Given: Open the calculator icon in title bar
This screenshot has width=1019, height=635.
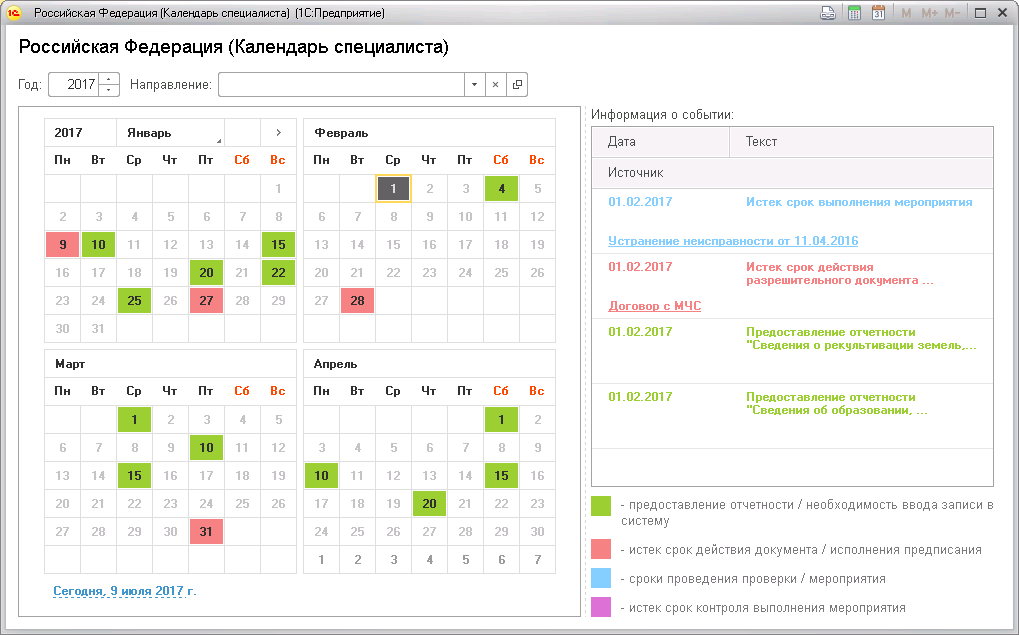Looking at the screenshot, I should point(854,12).
